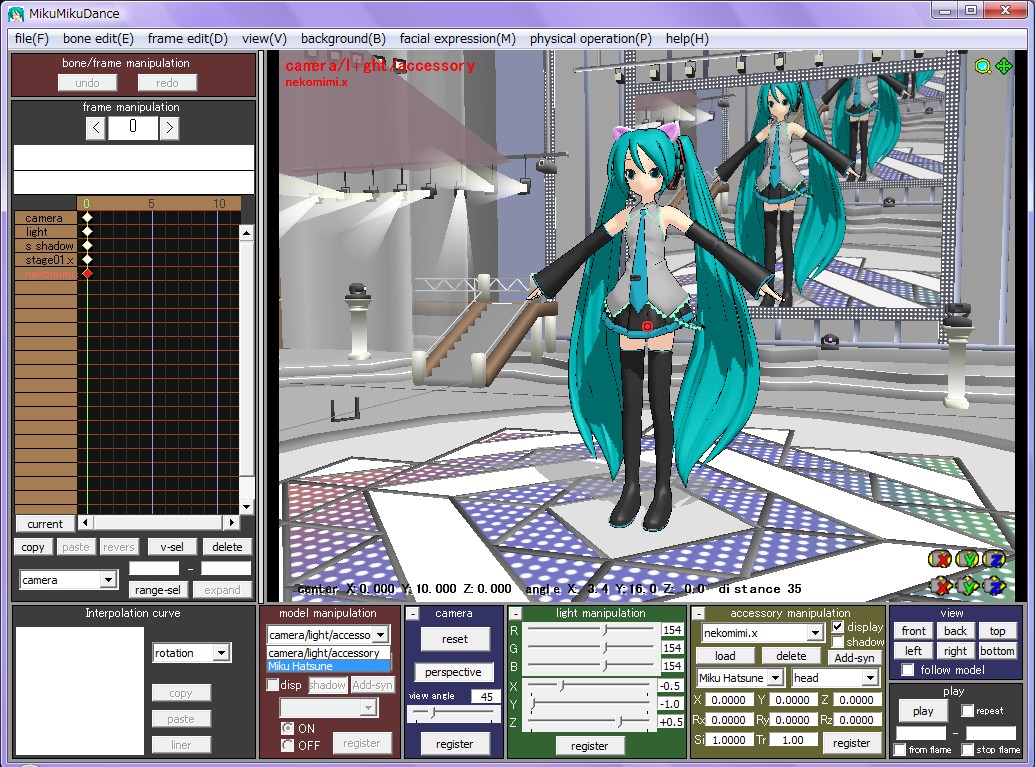Enable the follow model checkbox
This screenshot has width=1035, height=767.
(908, 670)
